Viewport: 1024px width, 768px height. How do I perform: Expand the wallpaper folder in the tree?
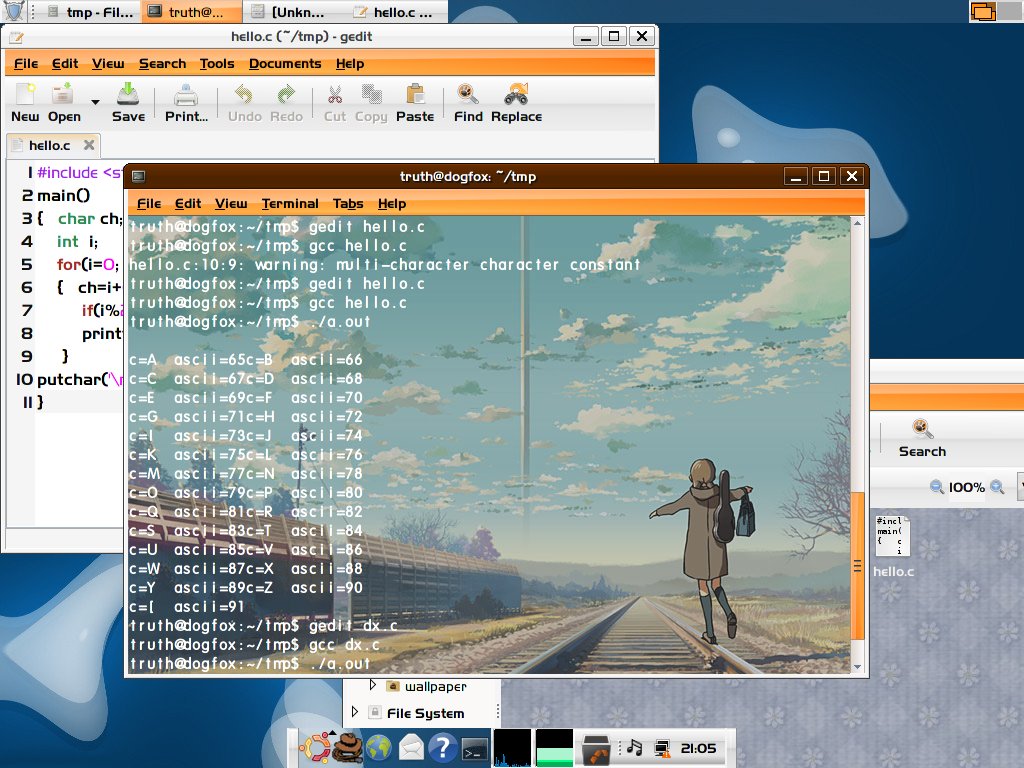[x=372, y=685]
